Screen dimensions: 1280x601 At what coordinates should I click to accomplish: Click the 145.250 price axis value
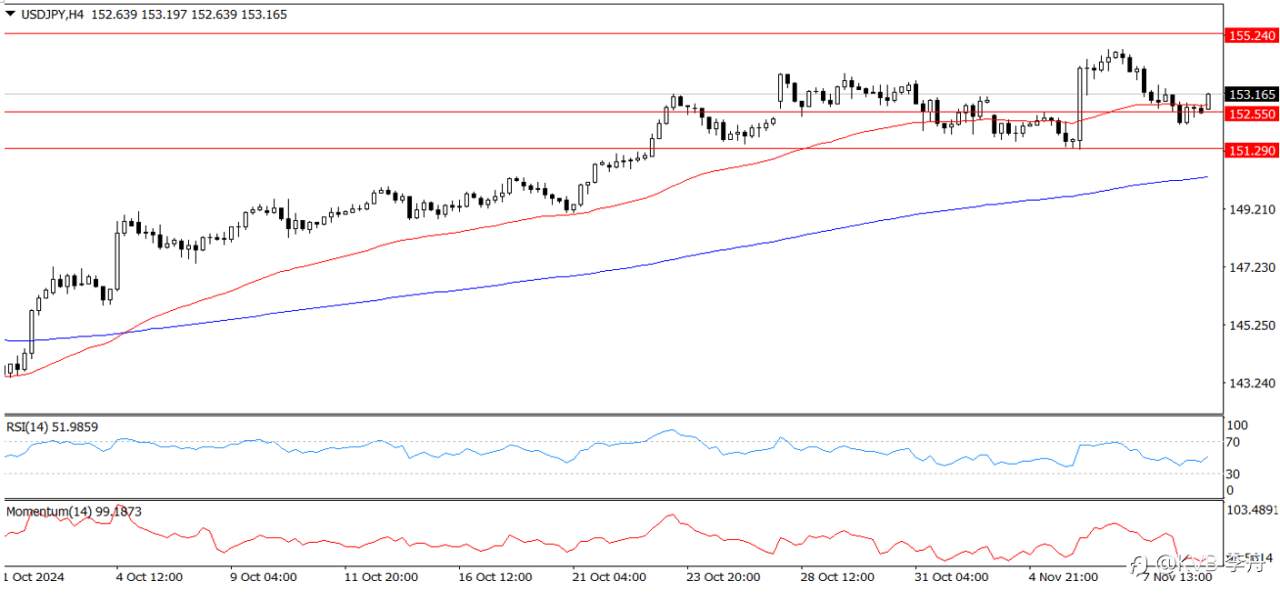[1252, 325]
